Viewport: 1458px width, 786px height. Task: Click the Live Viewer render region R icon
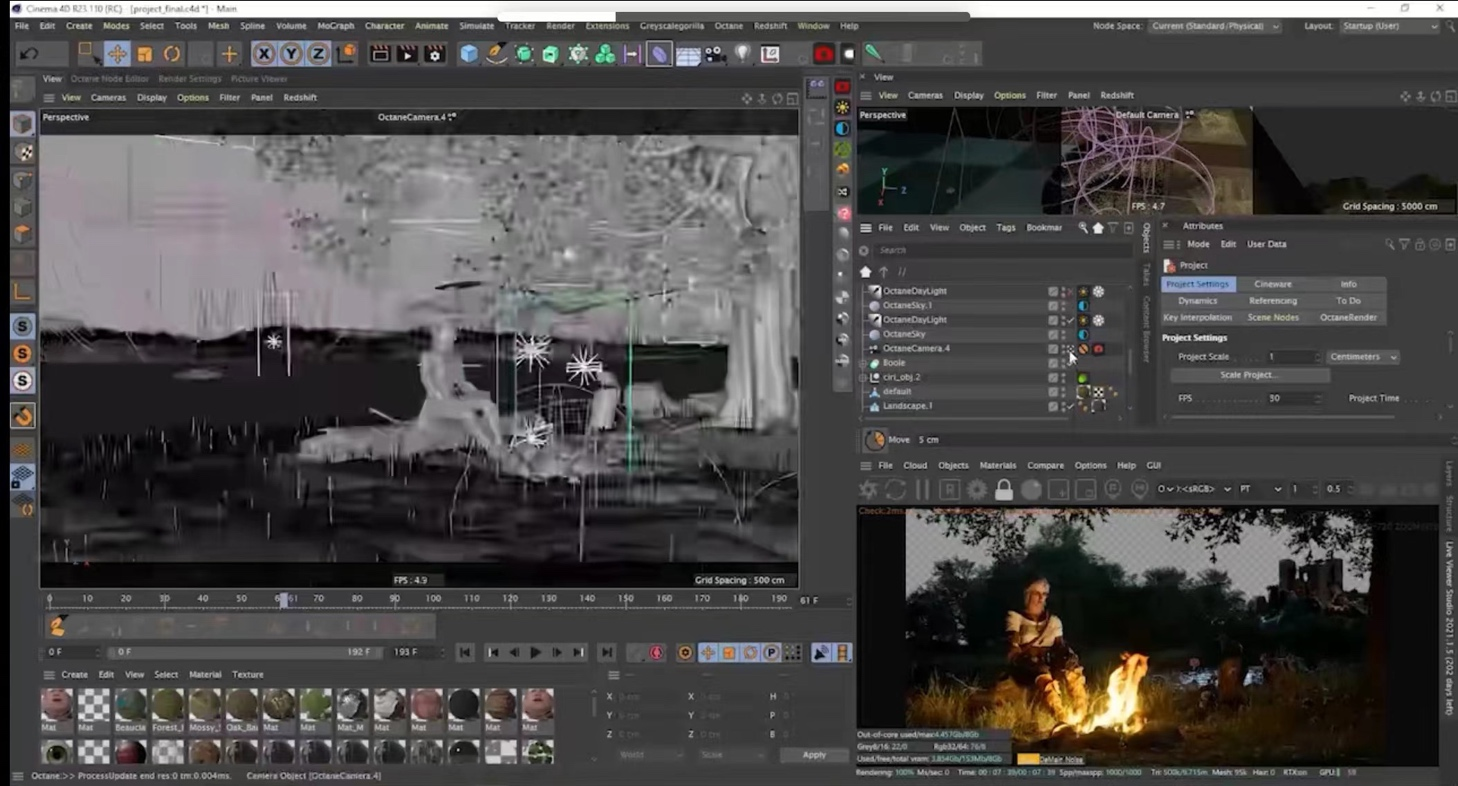coord(949,489)
